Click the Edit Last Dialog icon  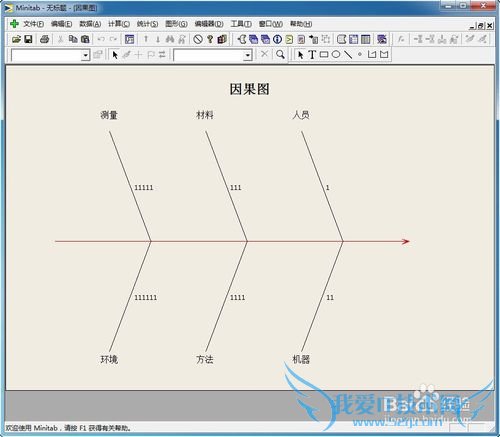(129, 39)
